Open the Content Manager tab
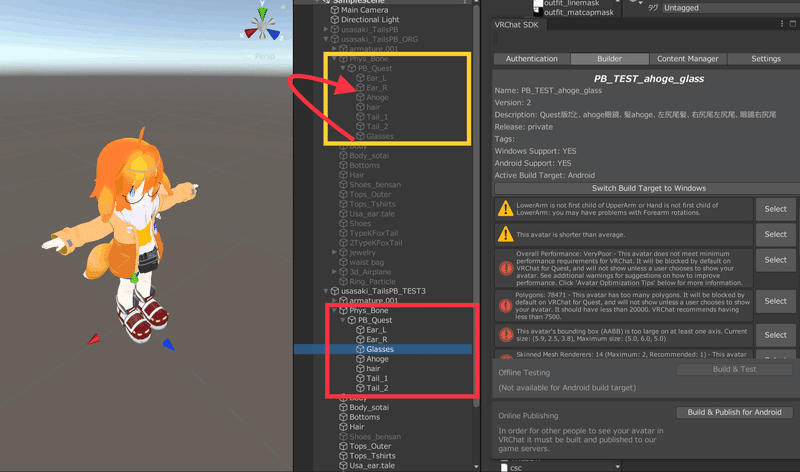Image resolution: width=800 pixels, height=472 pixels. (688, 59)
